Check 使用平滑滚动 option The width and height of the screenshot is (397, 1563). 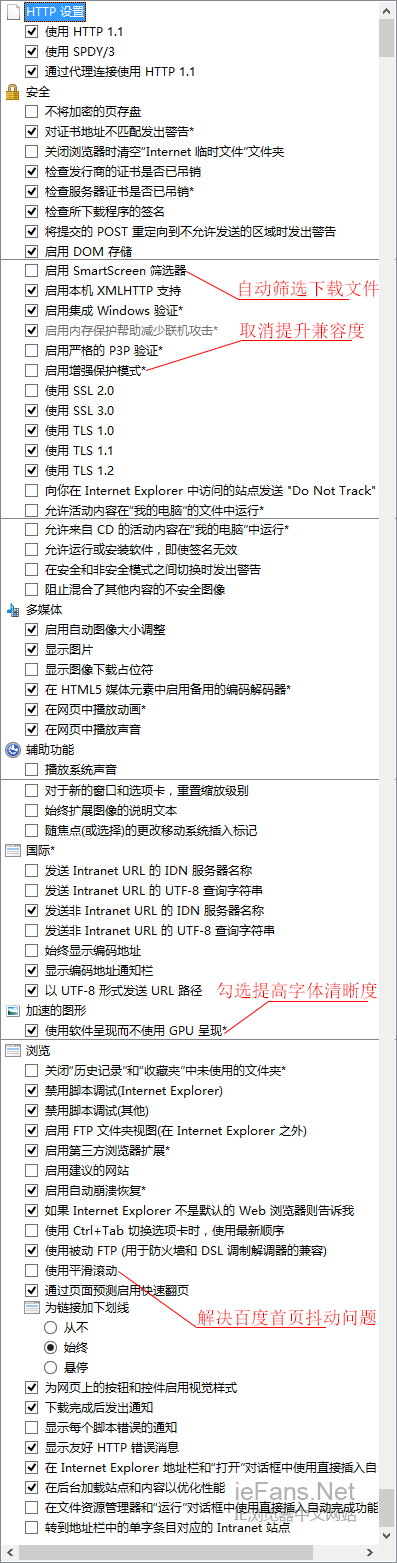click(x=33, y=1270)
